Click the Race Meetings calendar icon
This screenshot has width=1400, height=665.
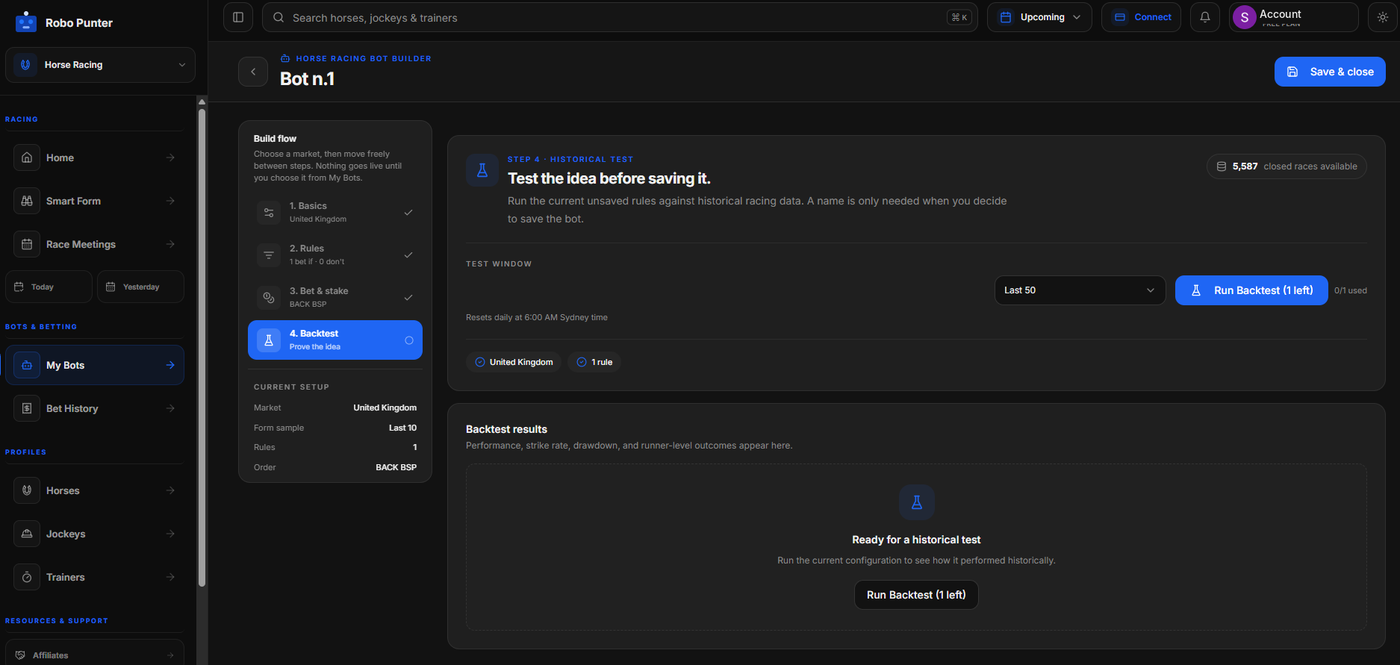pos(27,244)
